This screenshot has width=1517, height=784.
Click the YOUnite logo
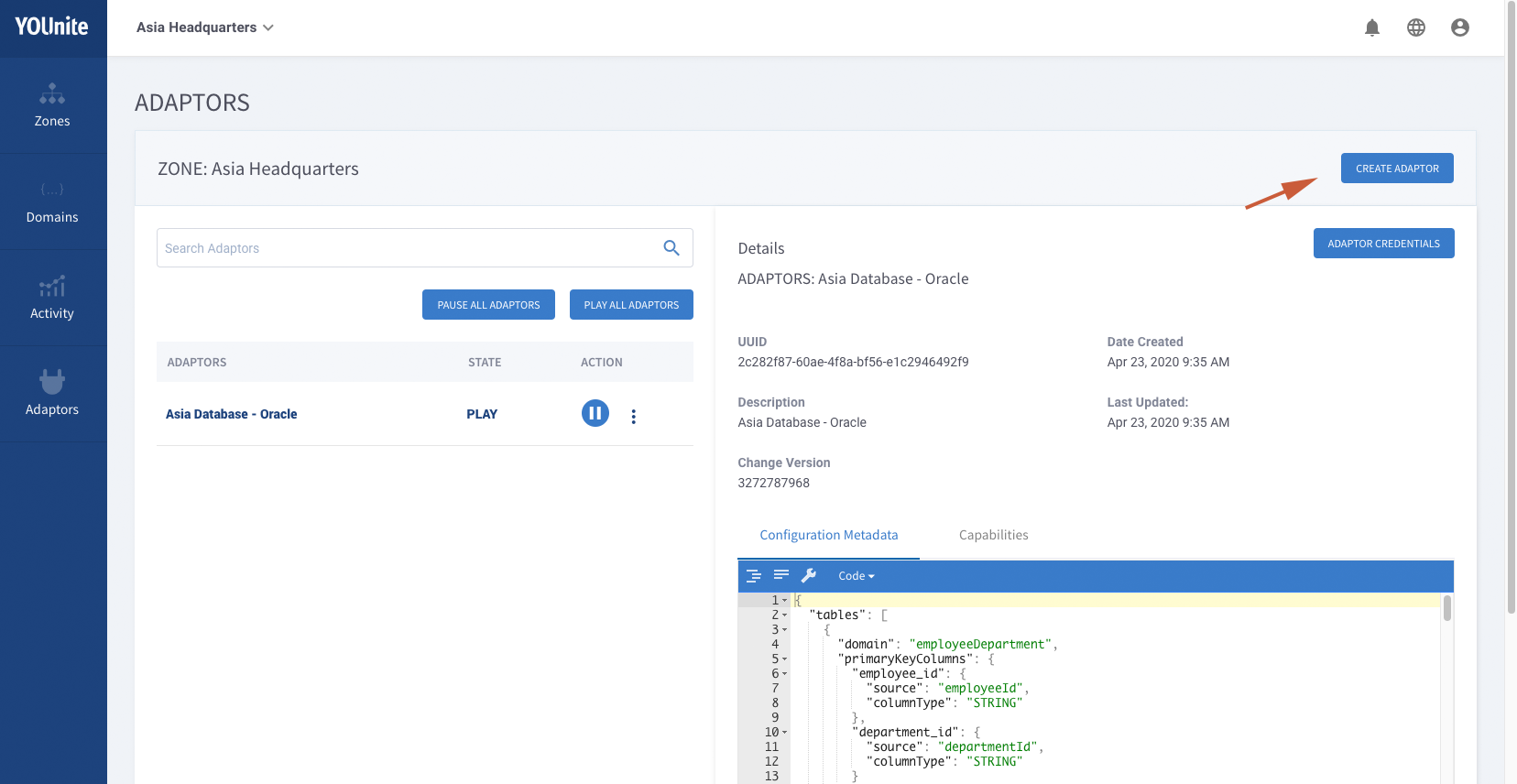[x=52, y=27]
